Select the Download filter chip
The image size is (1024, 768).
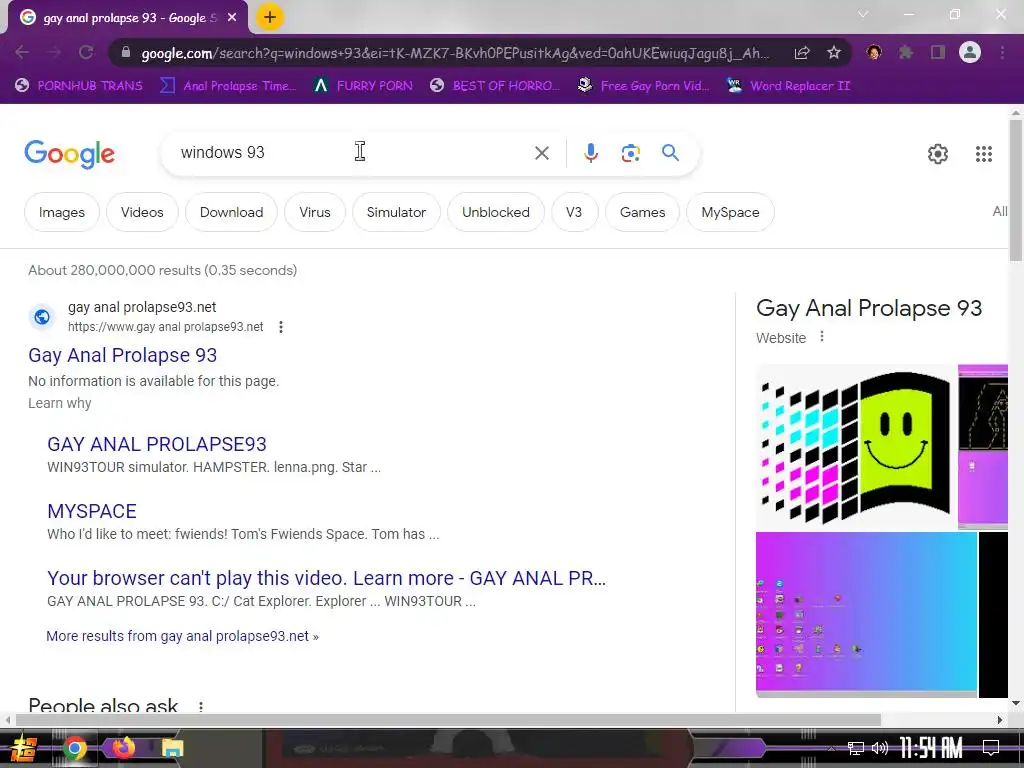[x=231, y=212]
